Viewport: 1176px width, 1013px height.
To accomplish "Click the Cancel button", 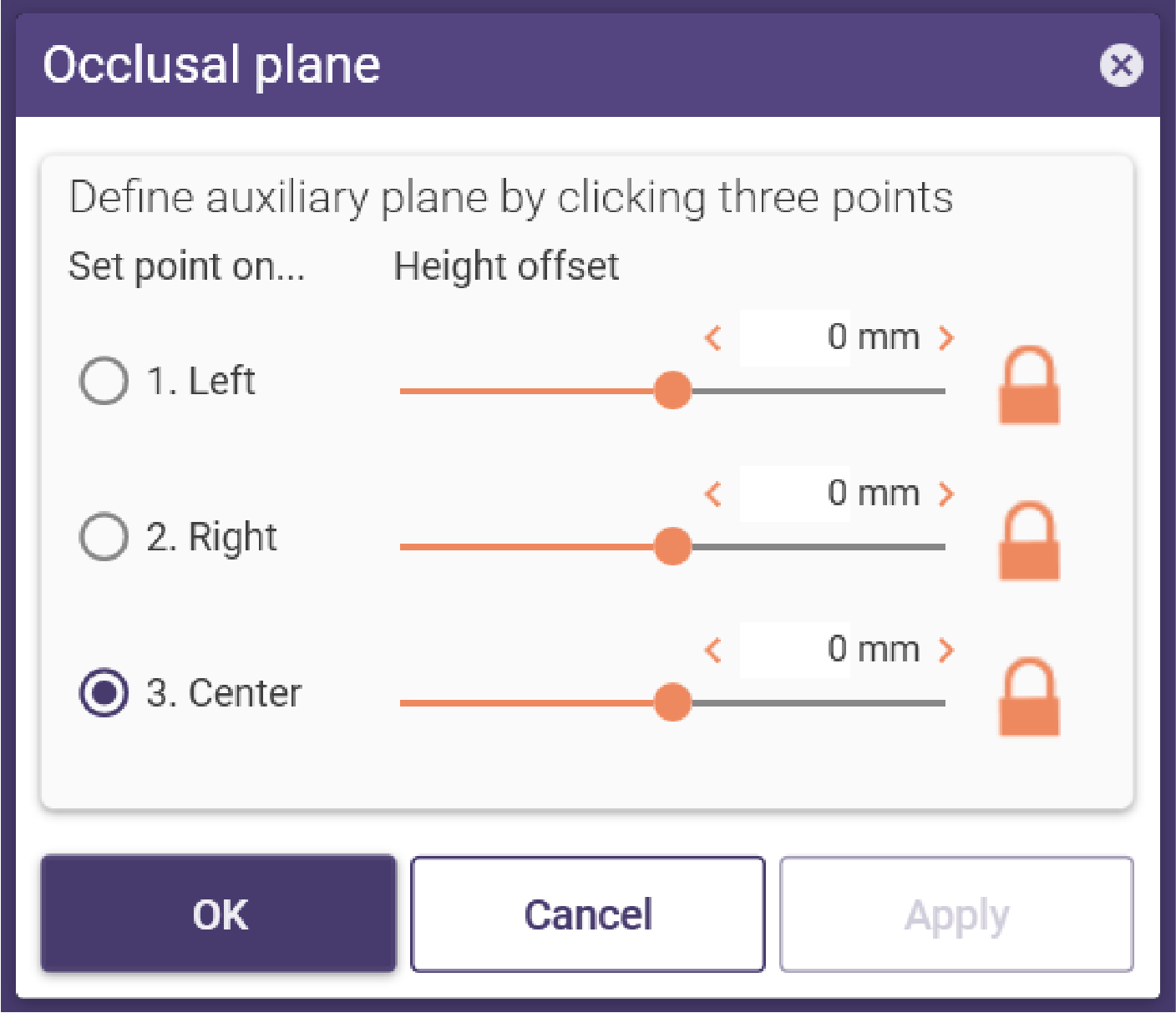I will [x=588, y=914].
